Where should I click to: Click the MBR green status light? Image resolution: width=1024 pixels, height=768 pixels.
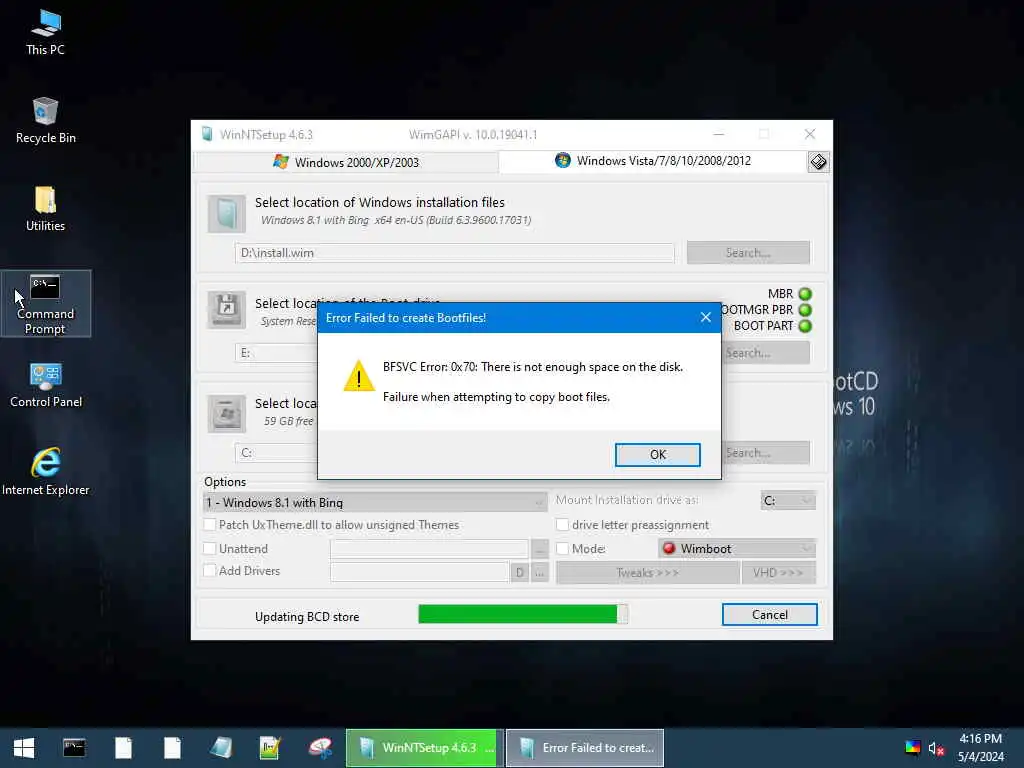pyautogui.click(x=805, y=294)
